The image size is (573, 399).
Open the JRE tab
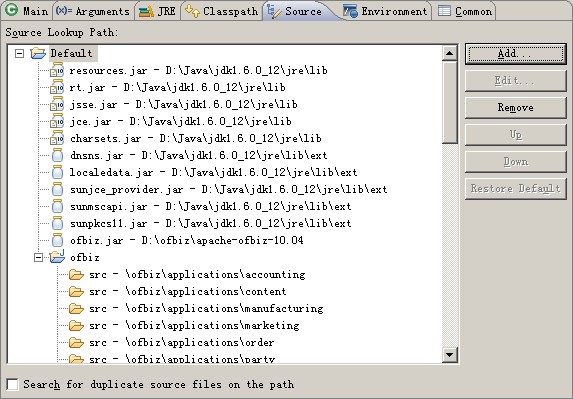[158, 11]
